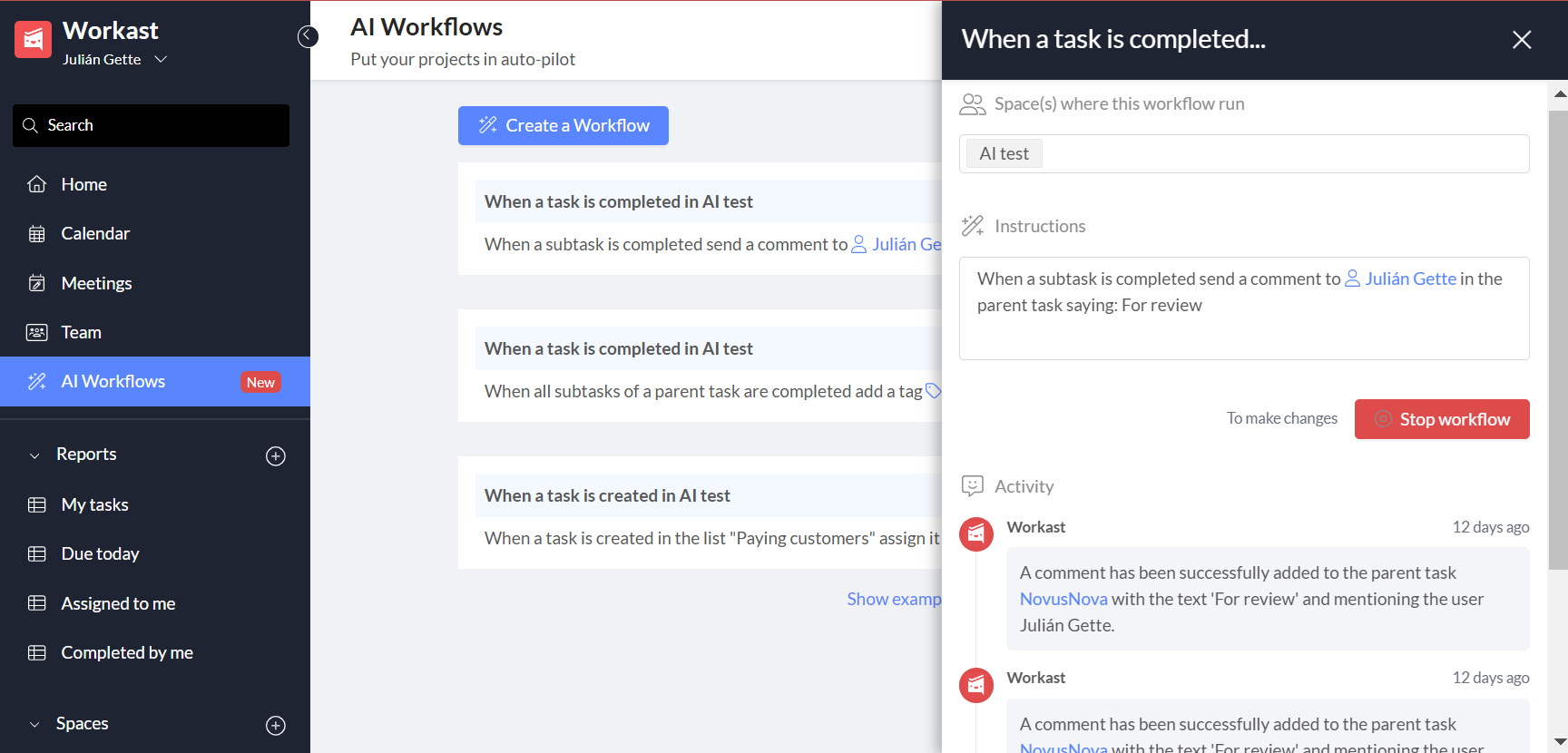Click the Show examples link
The image size is (1568, 753).
[x=894, y=599]
